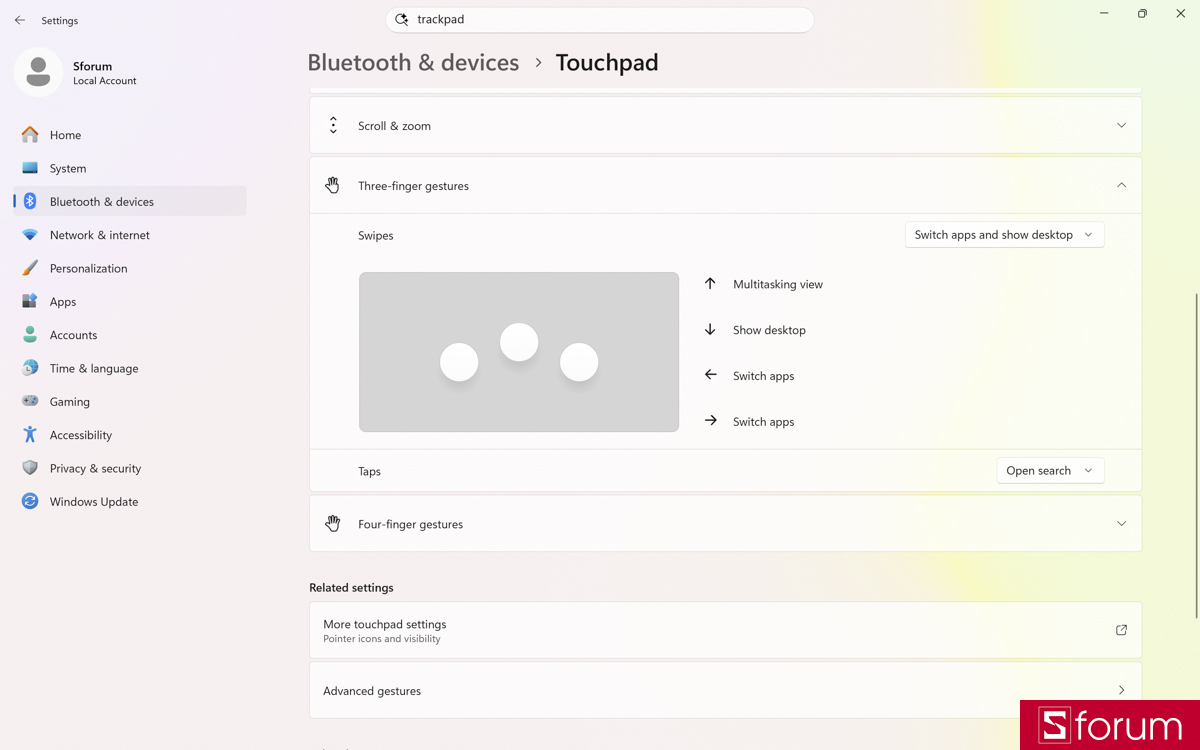Click the Gaming controller icon
This screenshot has height=750, width=1200.
[30, 401]
